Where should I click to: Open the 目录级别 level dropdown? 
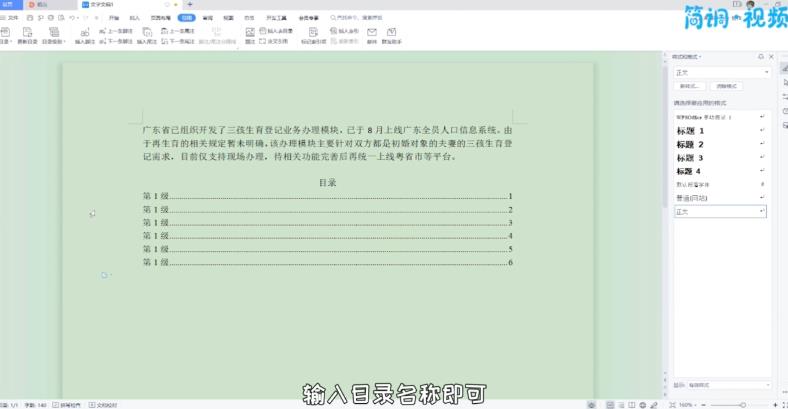click(x=52, y=42)
